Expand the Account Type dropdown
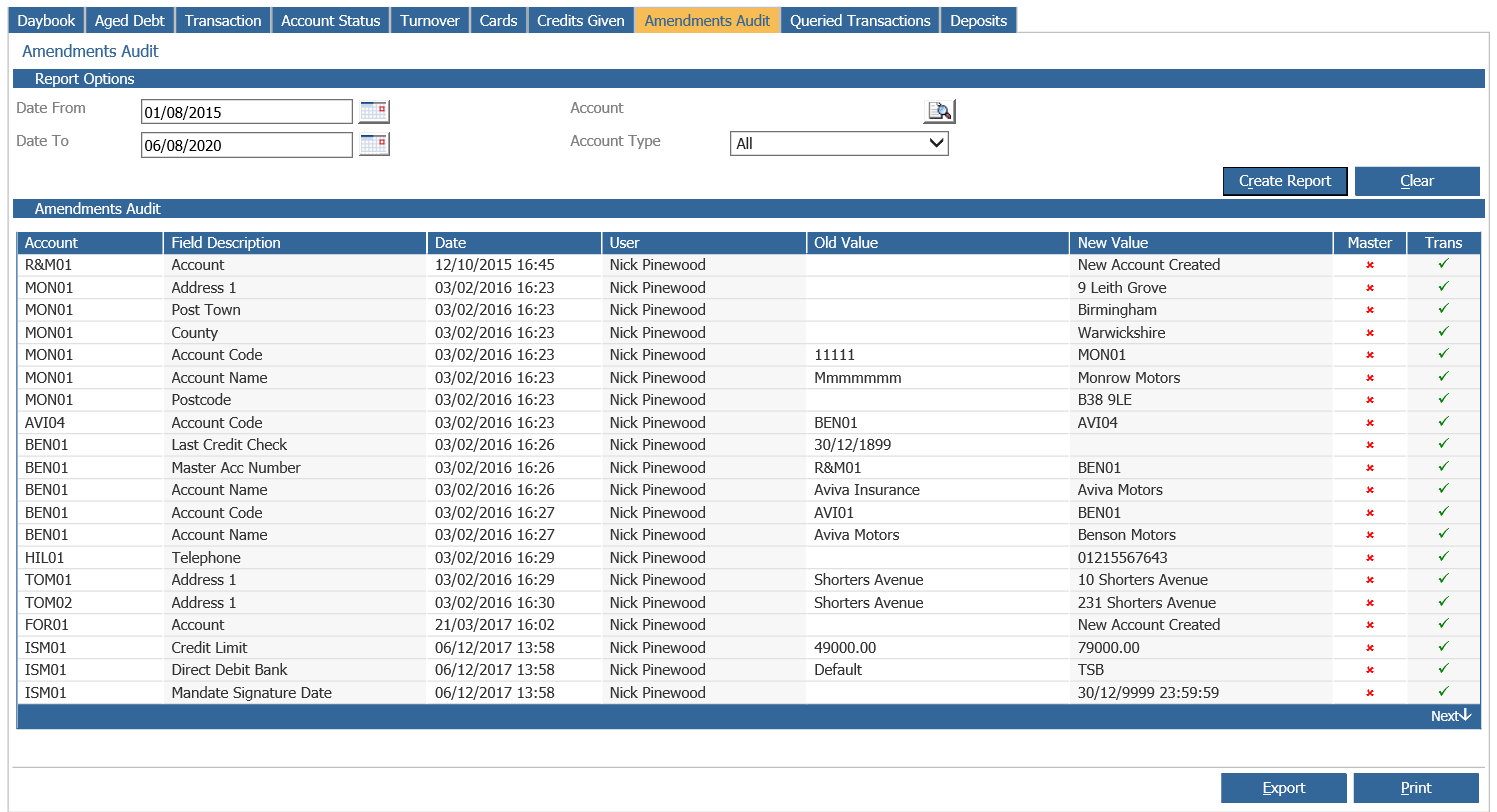 pos(839,144)
